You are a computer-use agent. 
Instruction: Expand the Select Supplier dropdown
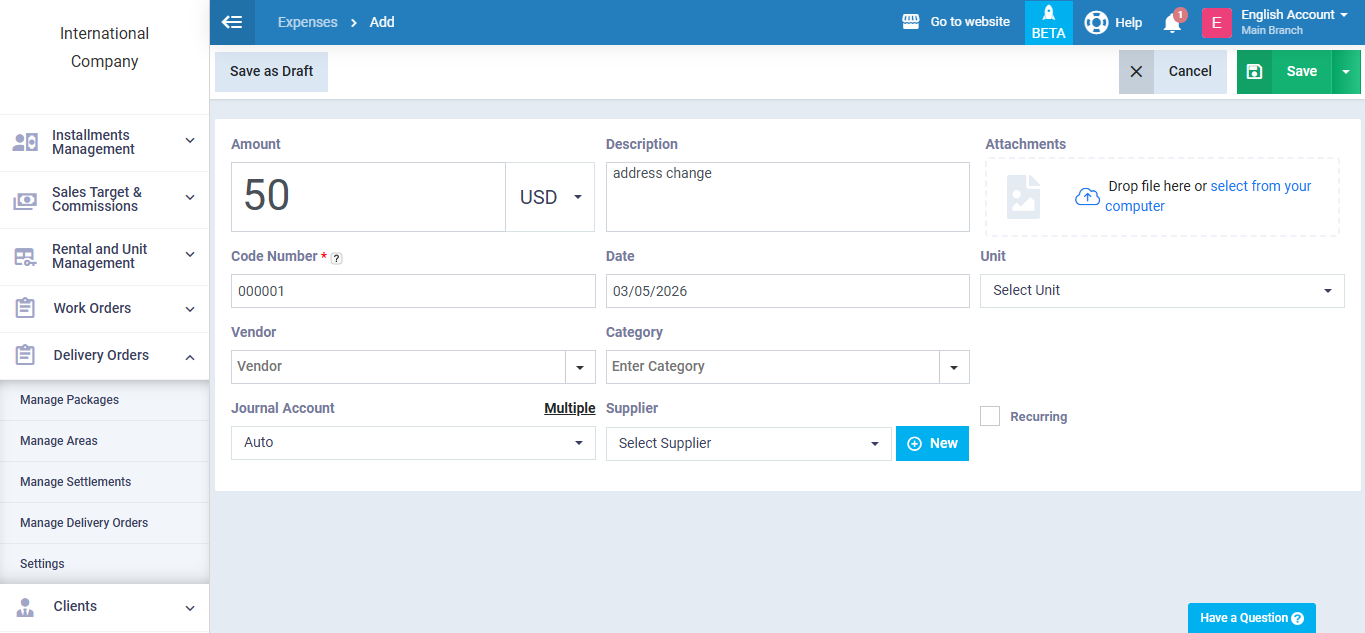[748, 444]
